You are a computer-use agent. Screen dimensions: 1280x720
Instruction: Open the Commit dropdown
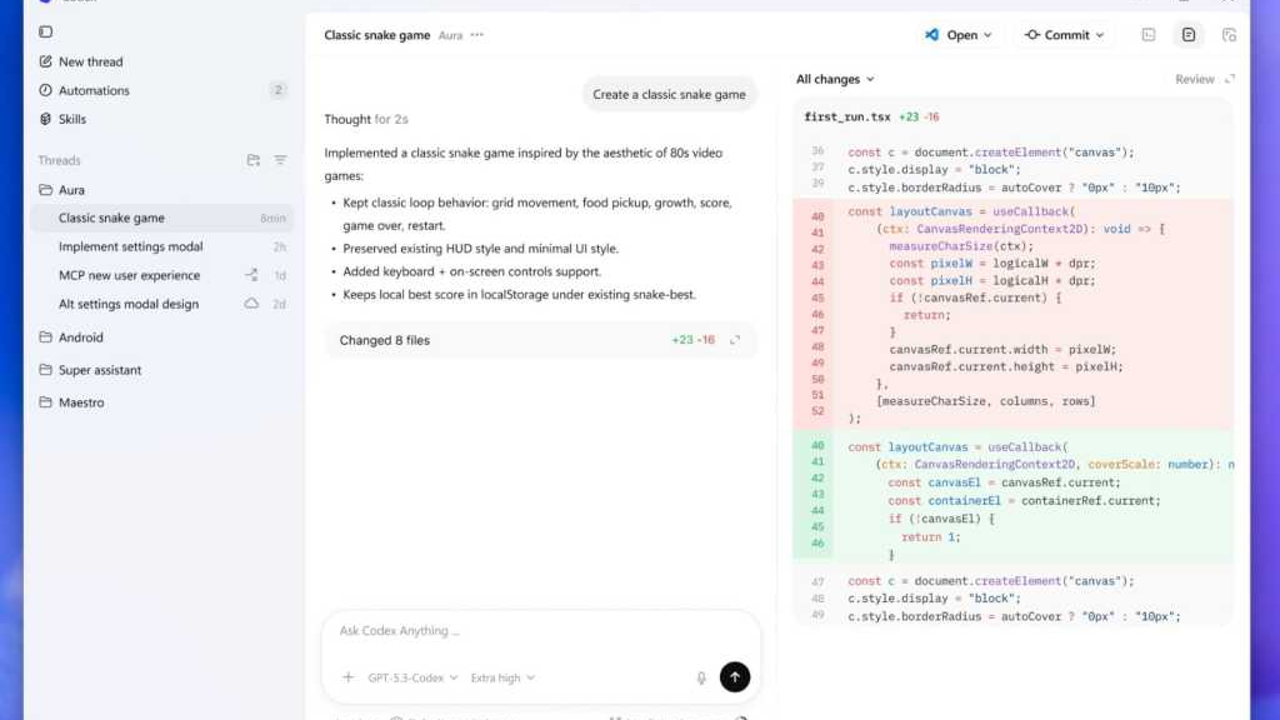pos(1064,35)
